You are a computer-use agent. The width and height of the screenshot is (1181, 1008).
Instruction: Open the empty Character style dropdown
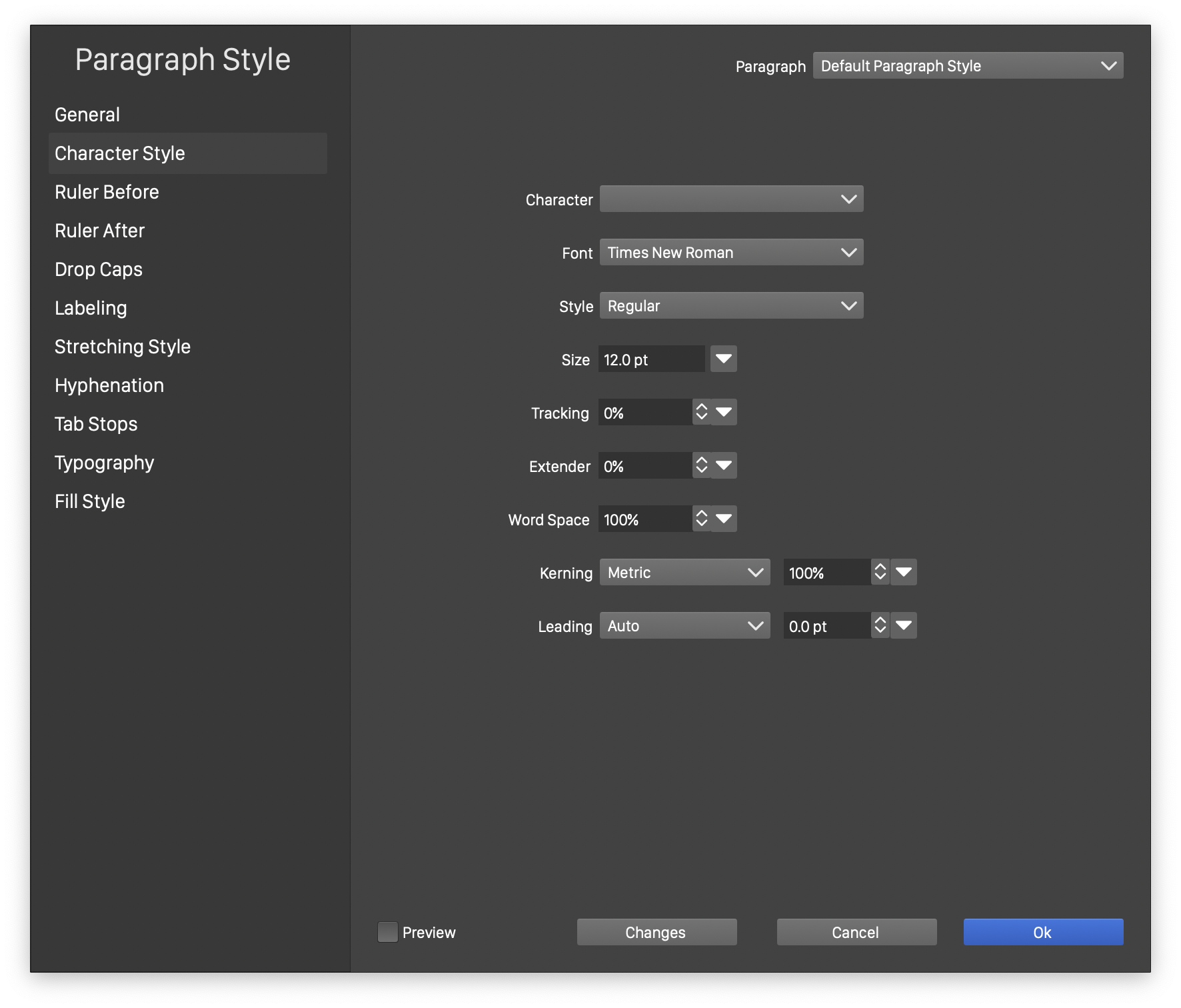[x=731, y=199]
